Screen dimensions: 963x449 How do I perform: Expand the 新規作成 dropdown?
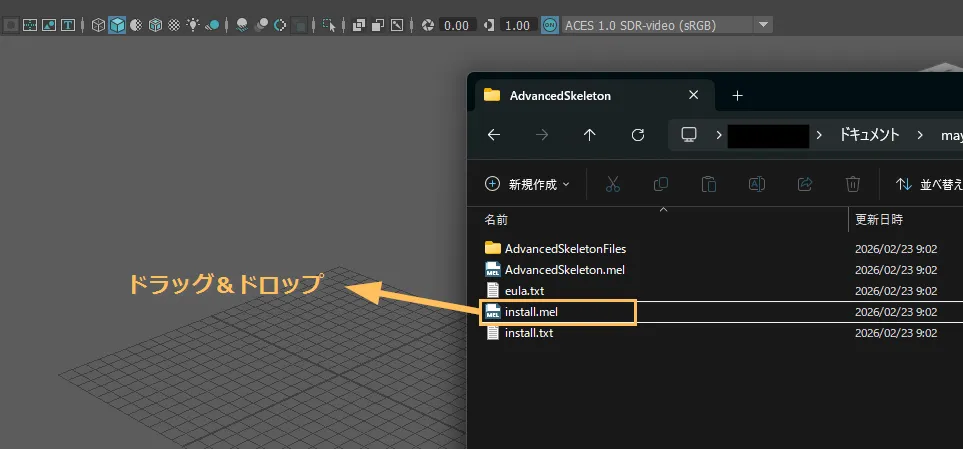527,184
